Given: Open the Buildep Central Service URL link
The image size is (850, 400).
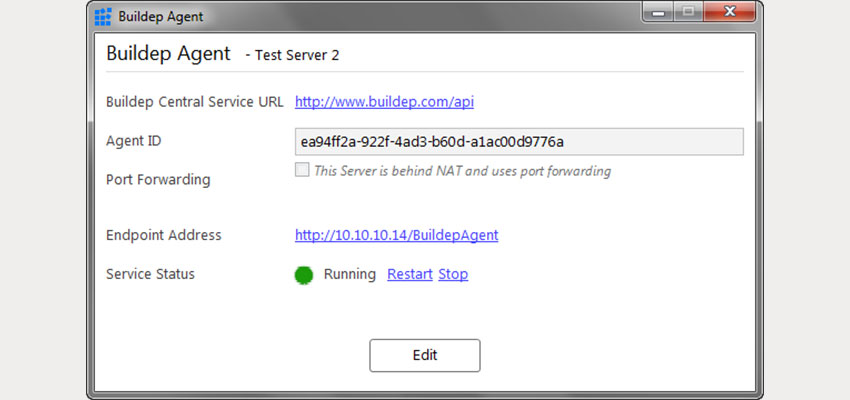Looking at the screenshot, I should click(384, 102).
